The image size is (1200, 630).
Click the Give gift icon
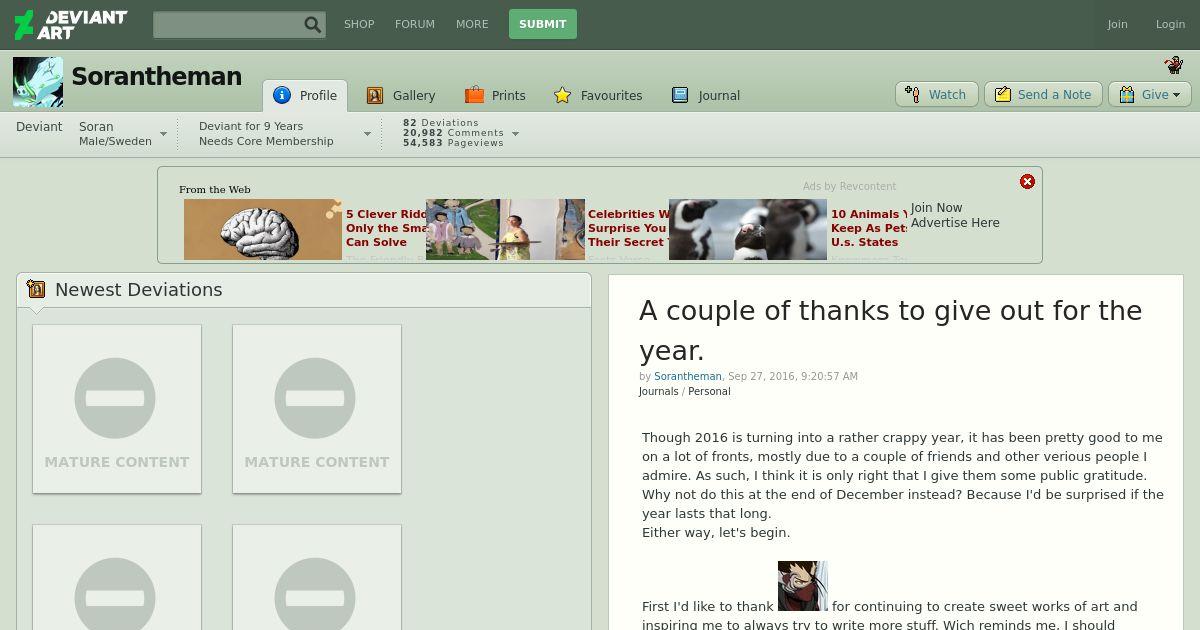coord(1127,94)
